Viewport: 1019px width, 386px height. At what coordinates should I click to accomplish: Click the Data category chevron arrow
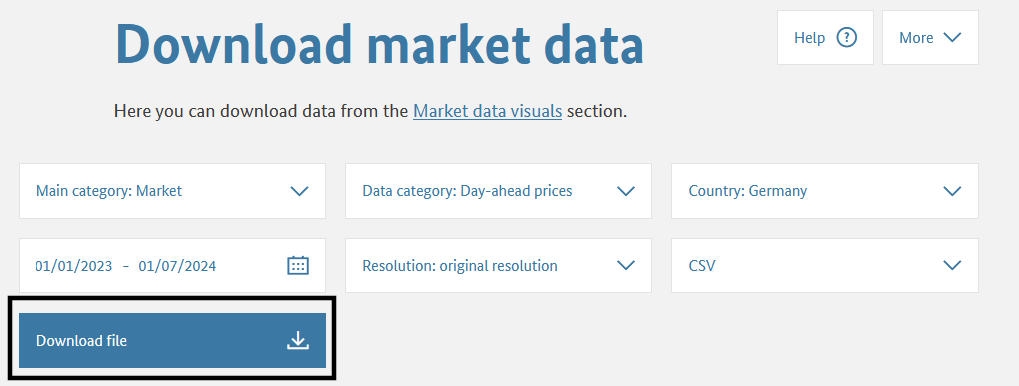[x=625, y=191]
